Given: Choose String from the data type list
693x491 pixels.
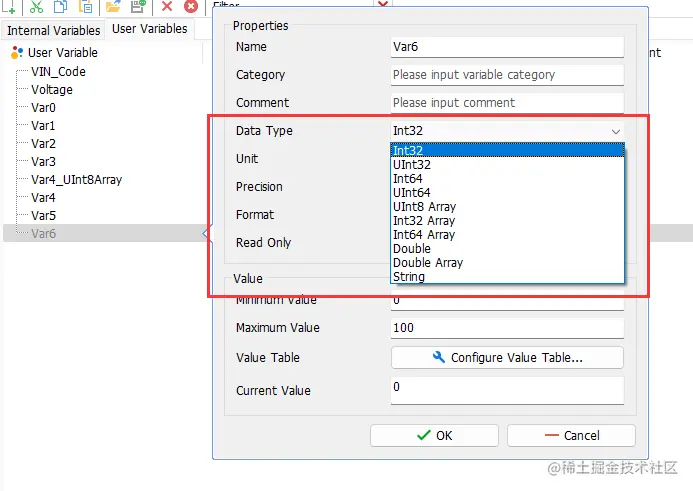Looking at the screenshot, I should pyautogui.click(x=507, y=277).
